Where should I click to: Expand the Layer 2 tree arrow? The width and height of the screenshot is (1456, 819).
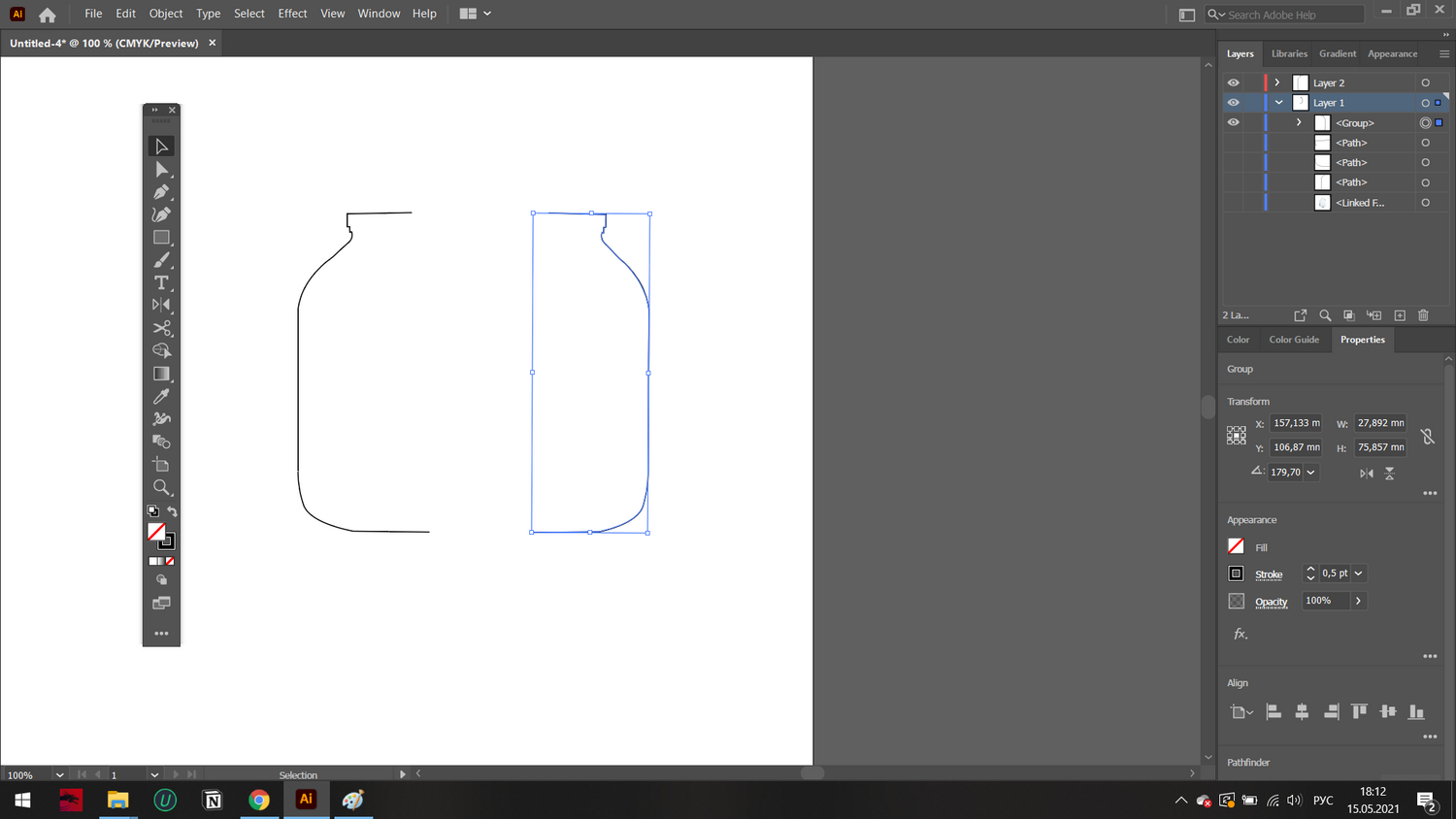click(1277, 83)
